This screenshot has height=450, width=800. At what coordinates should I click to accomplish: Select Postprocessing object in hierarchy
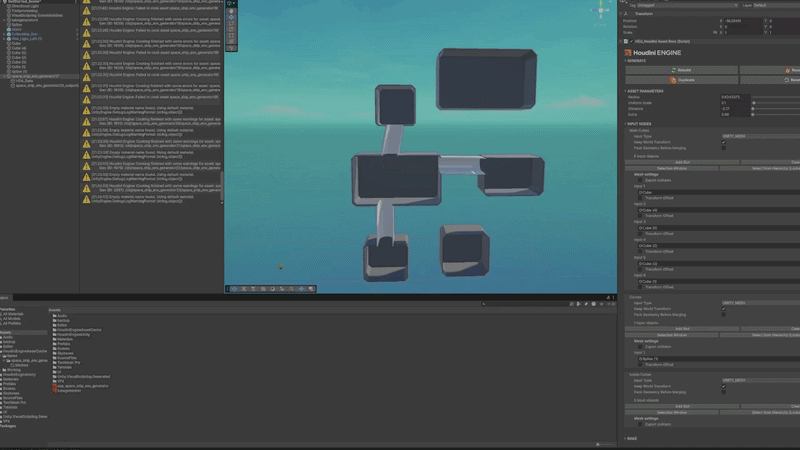24,11
